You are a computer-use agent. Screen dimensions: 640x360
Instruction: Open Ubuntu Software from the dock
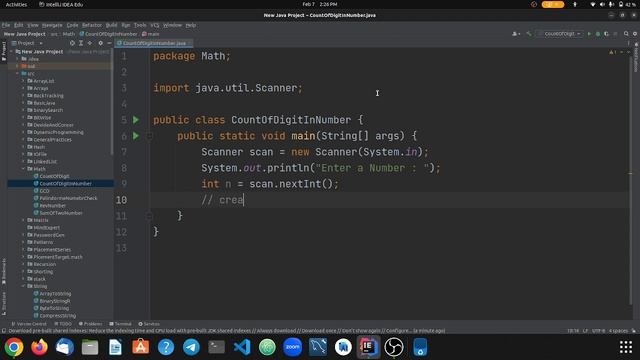pos(140,347)
